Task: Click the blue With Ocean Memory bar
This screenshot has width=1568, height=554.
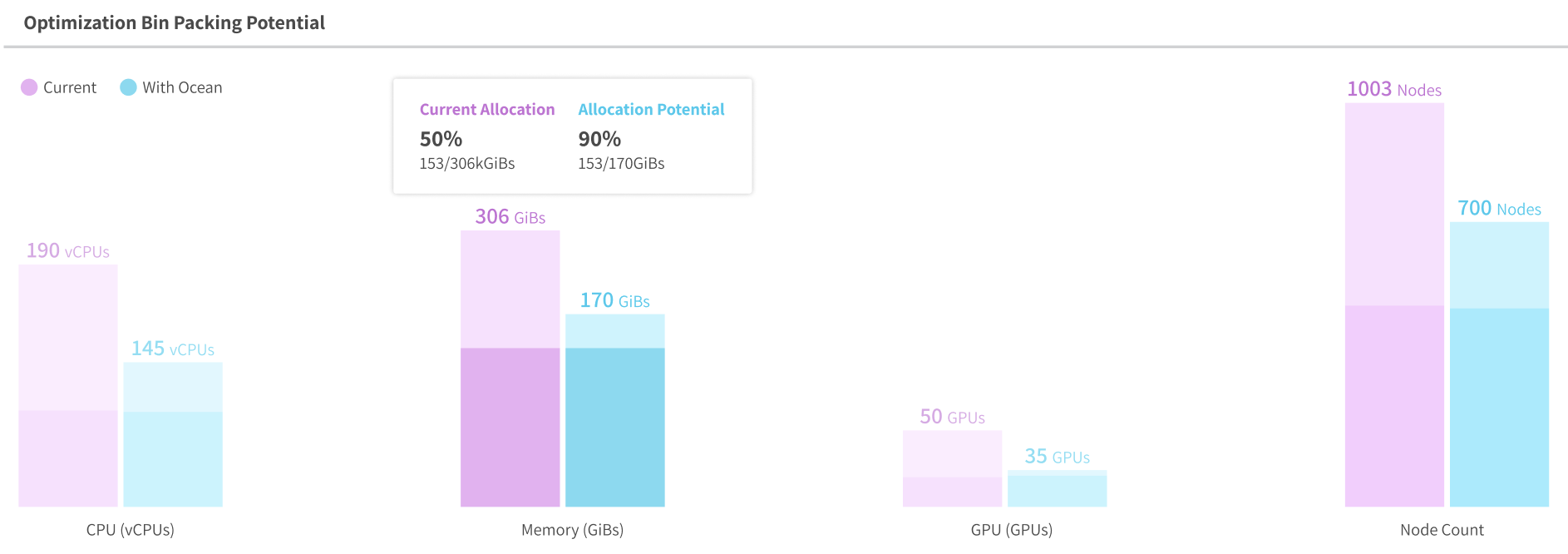Action: point(615,410)
